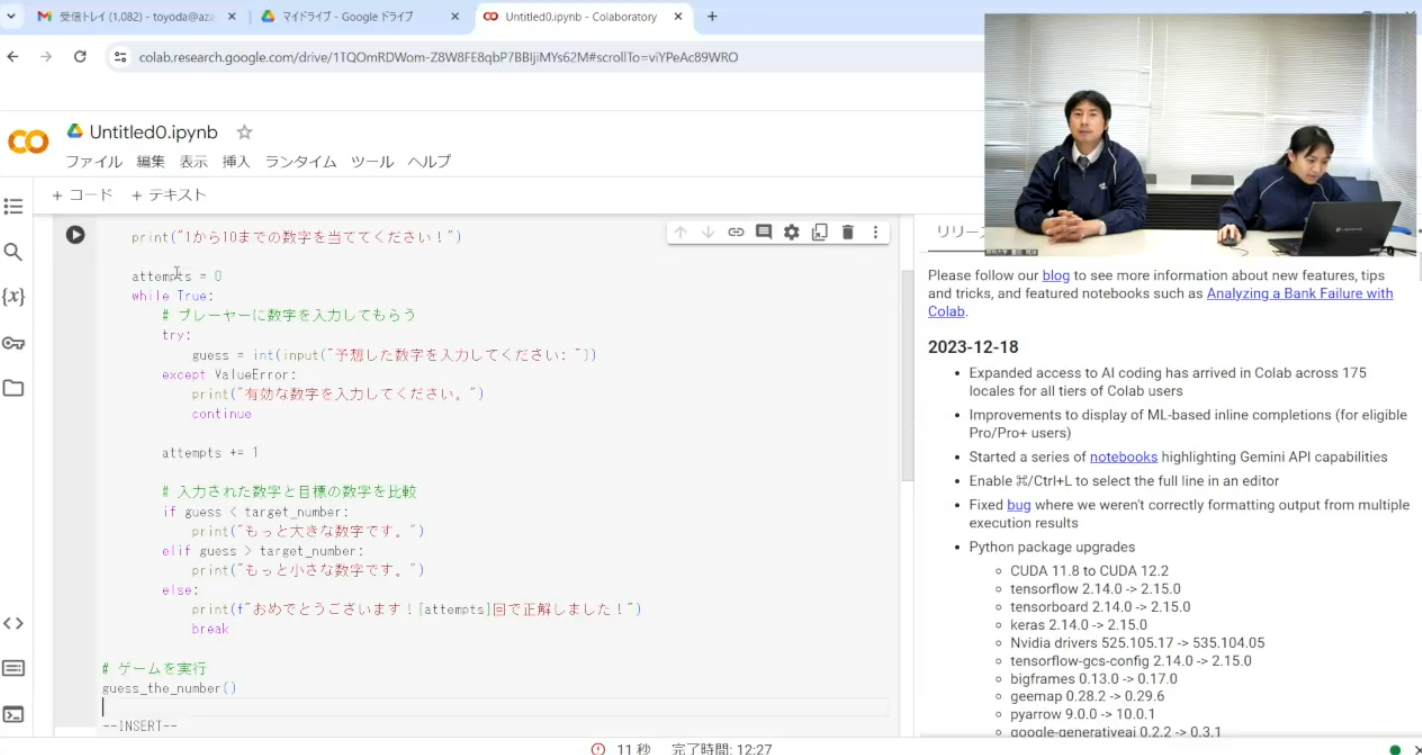Viewport: 1422px width, 755px height.
Task: Open the ファイル menu
Action: 94,162
